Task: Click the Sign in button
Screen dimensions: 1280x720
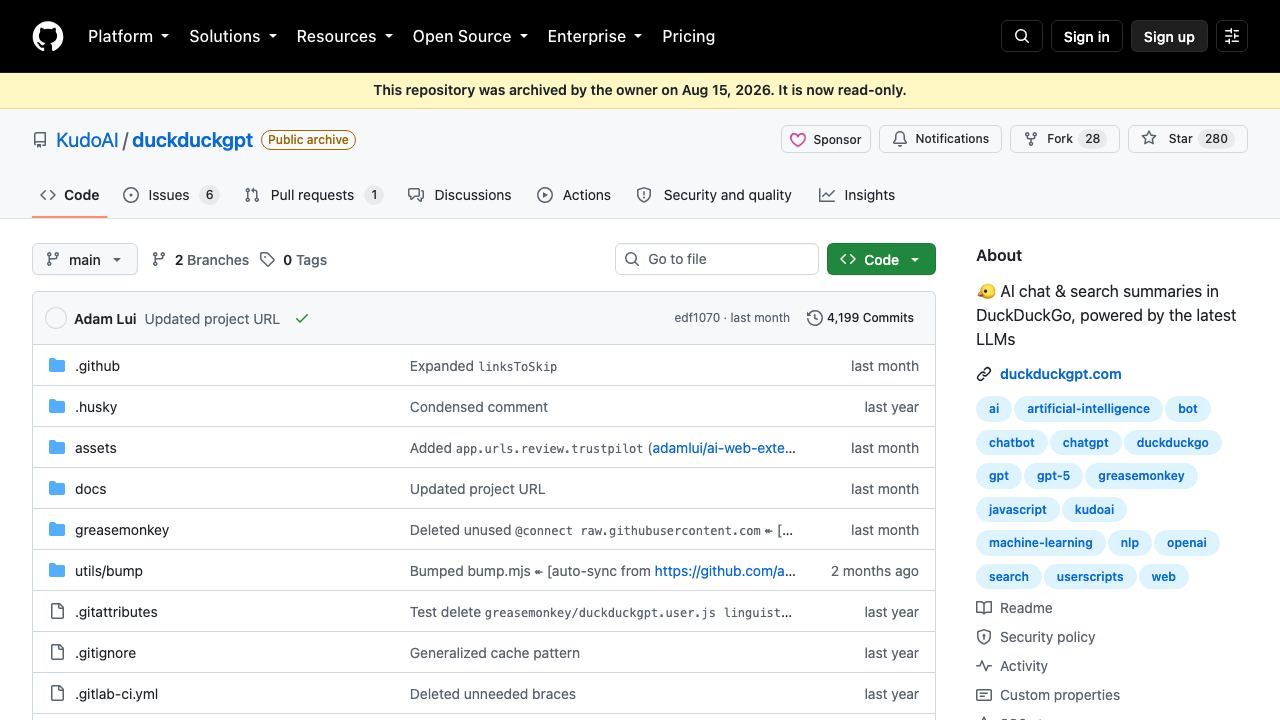Action: (x=1087, y=36)
